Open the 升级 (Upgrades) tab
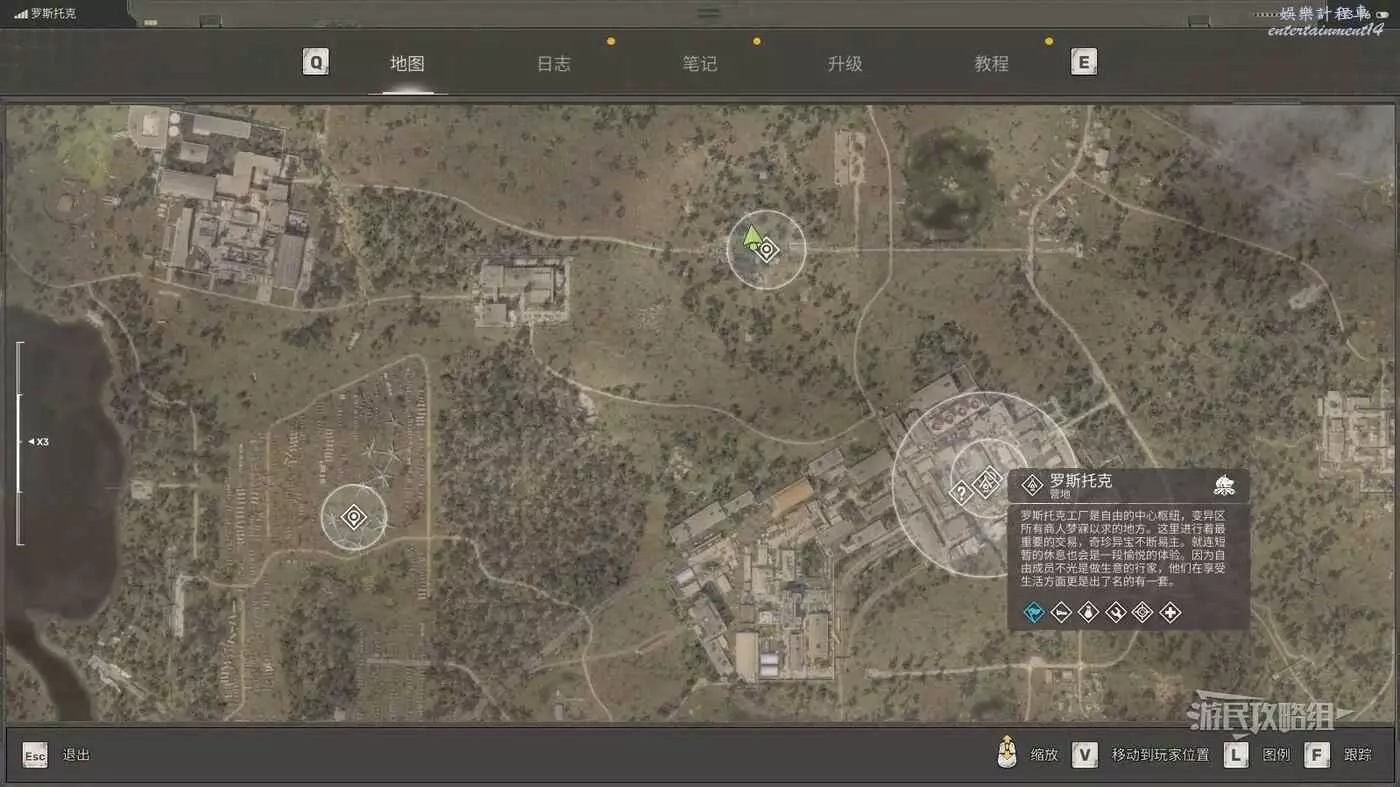Screen dimensions: 1400x787 pos(845,63)
